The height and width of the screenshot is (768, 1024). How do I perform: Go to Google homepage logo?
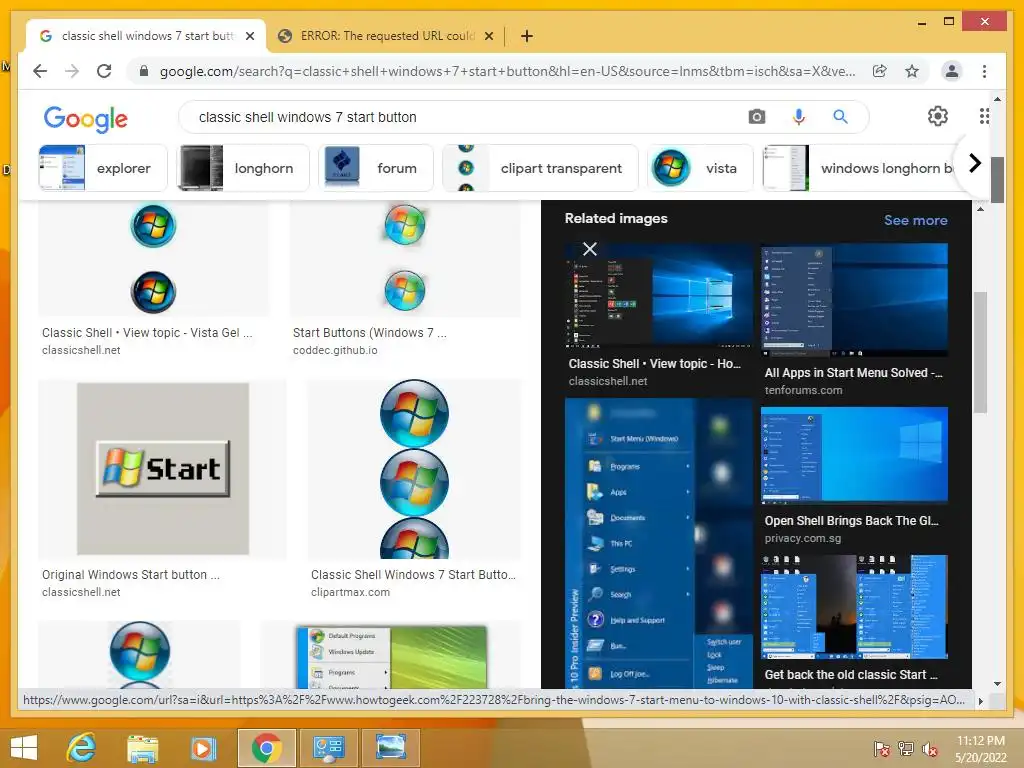click(86, 118)
